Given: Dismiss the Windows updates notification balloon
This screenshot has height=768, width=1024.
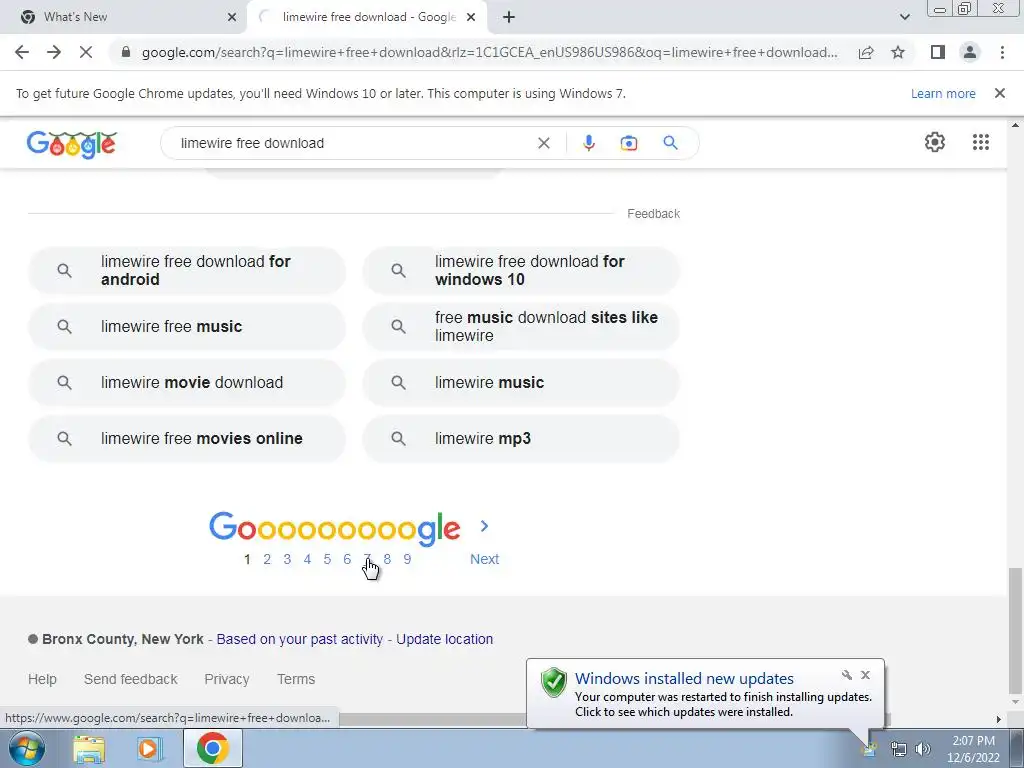Looking at the screenshot, I should pyautogui.click(x=865, y=675).
